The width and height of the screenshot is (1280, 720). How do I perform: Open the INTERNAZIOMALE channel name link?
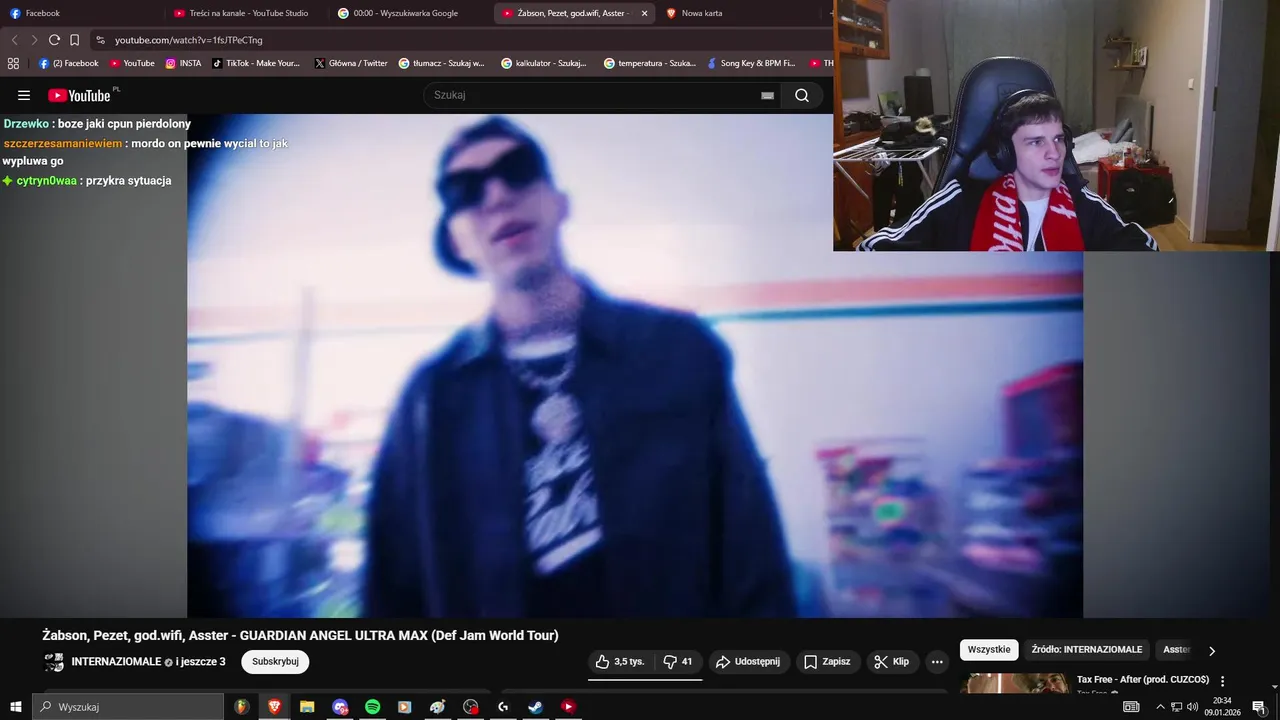[116, 662]
